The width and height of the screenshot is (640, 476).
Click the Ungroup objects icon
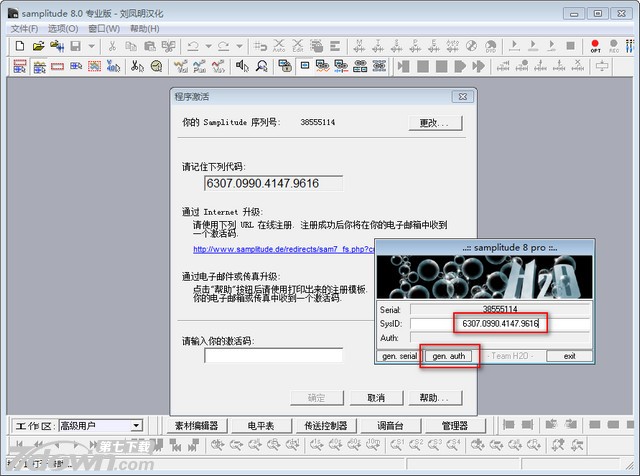coord(379,66)
